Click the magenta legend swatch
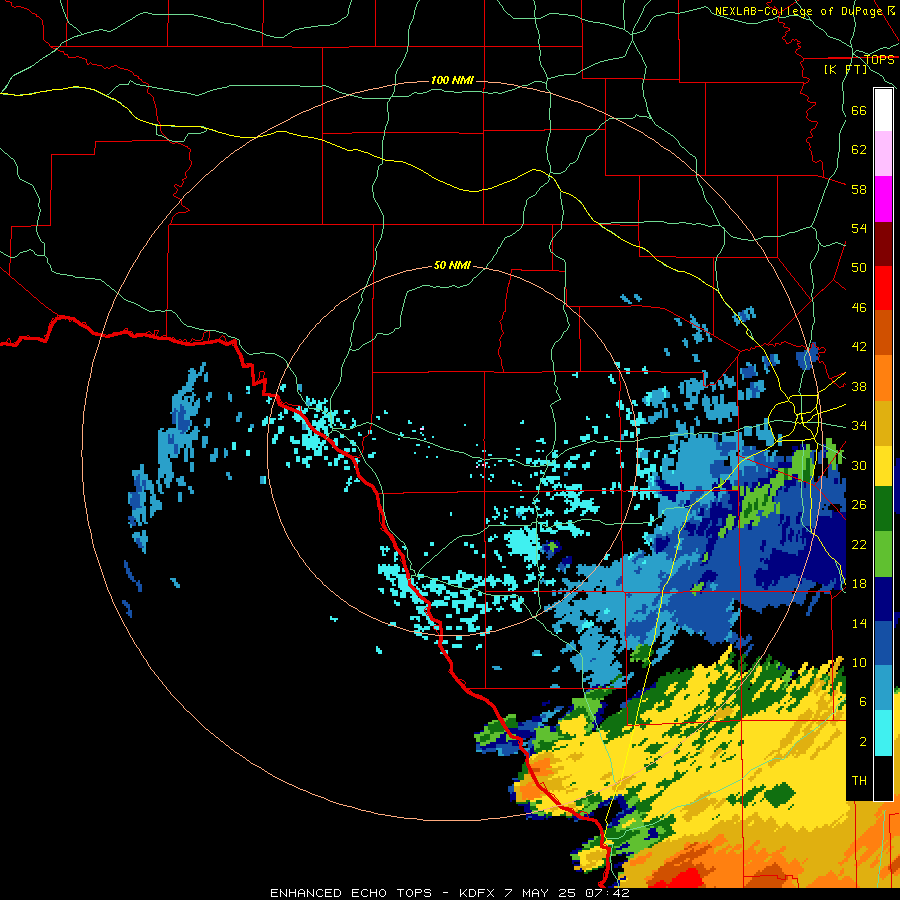Image resolution: width=900 pixels, height=900 pixels. pyautogui.click(x=883, y=199)
